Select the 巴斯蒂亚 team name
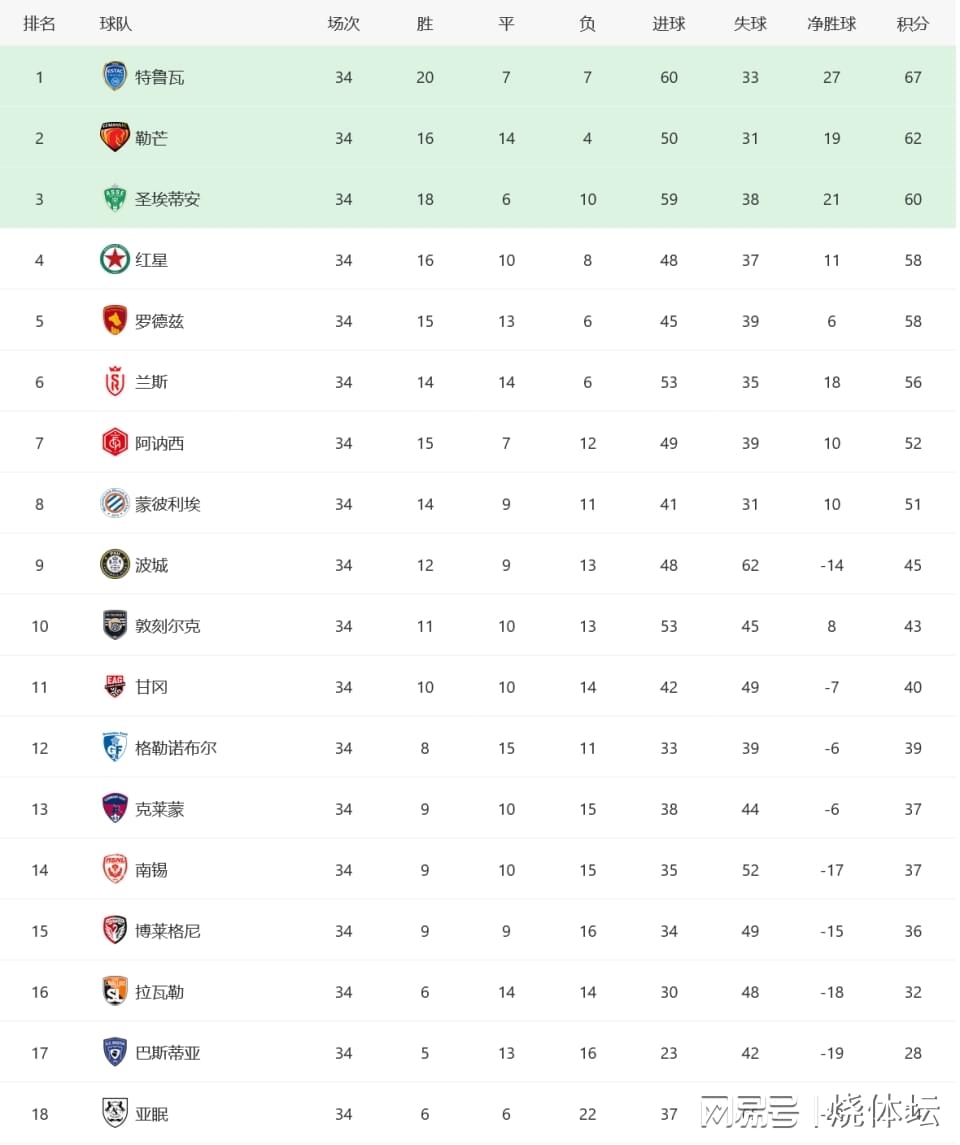Image resolution: width=960 pixels, height=1145 pixels. [167, 1053]
